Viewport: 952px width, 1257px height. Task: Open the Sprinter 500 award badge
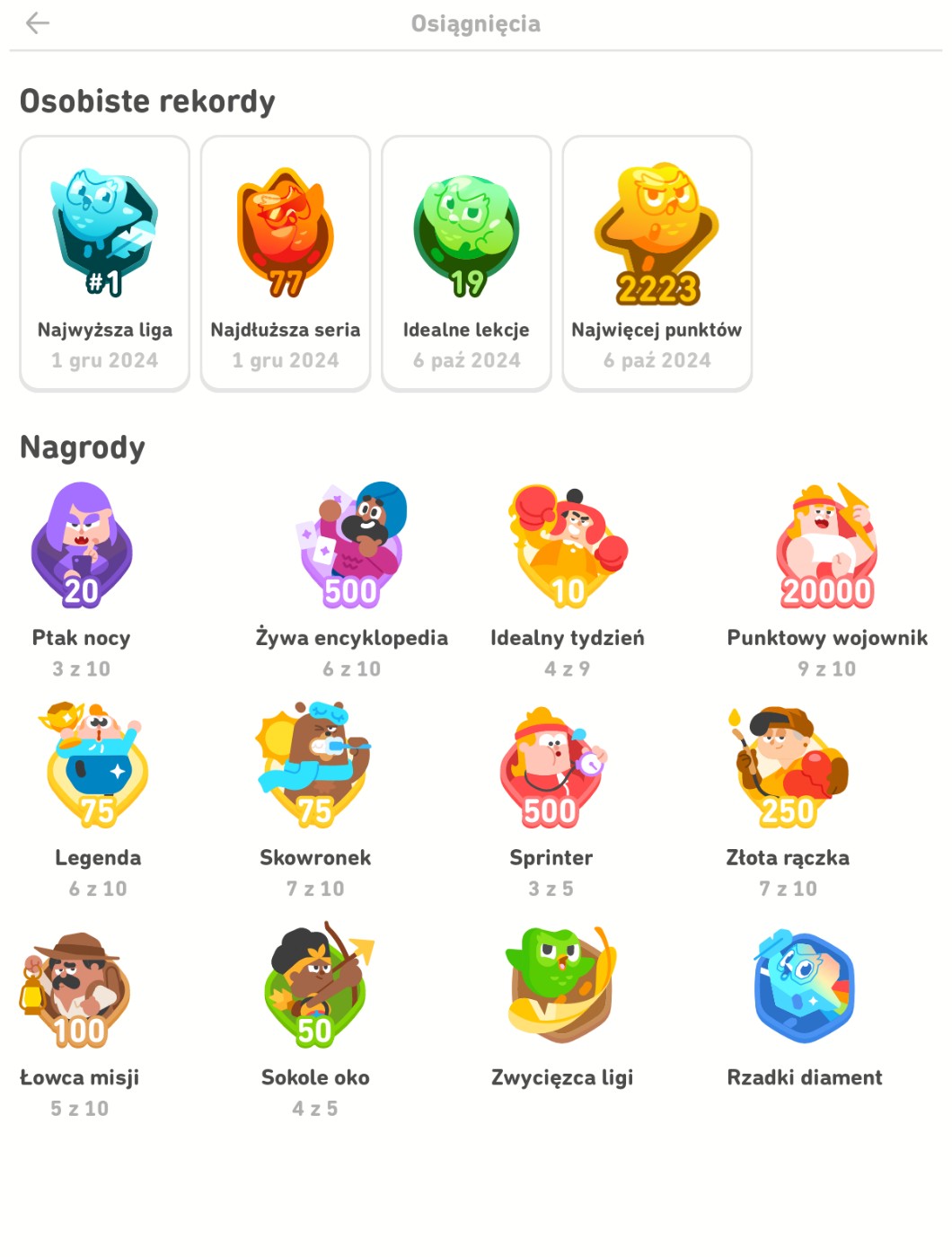[x=551, y=766]
